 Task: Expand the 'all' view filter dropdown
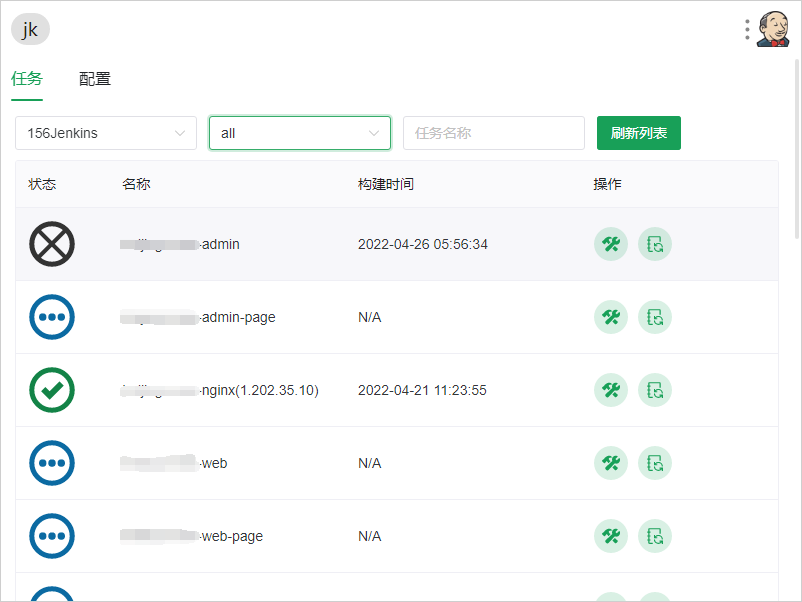(x=300, y=133)
